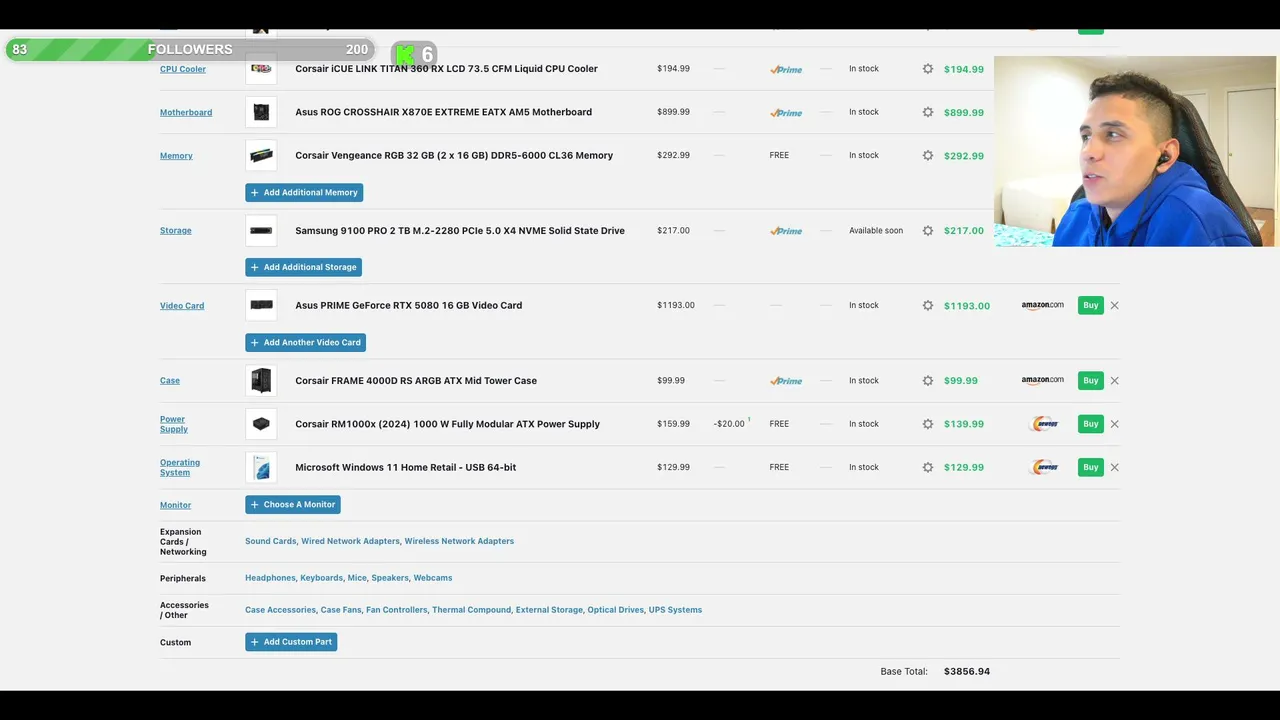Click Newegg logo in Operating System row
Viewport: 1280px width, 720px height.
[1044, 467]
